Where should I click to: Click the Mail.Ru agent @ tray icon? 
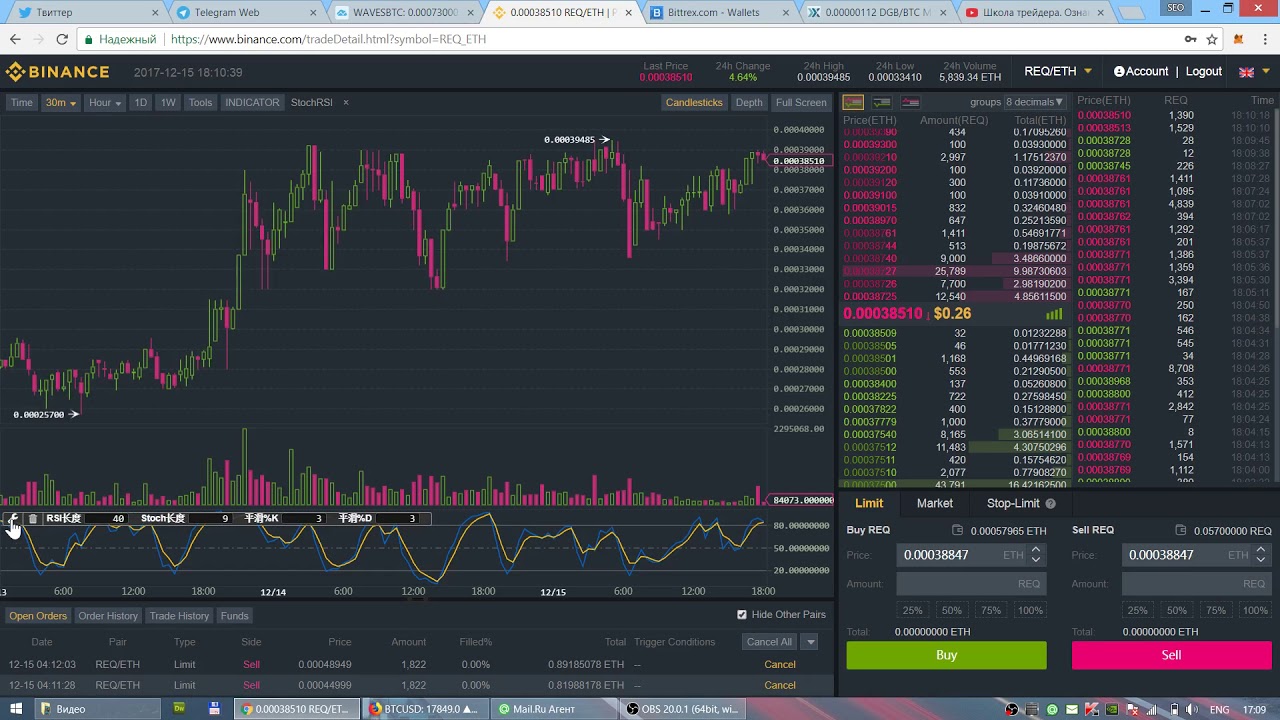(x=1052, y=709)
